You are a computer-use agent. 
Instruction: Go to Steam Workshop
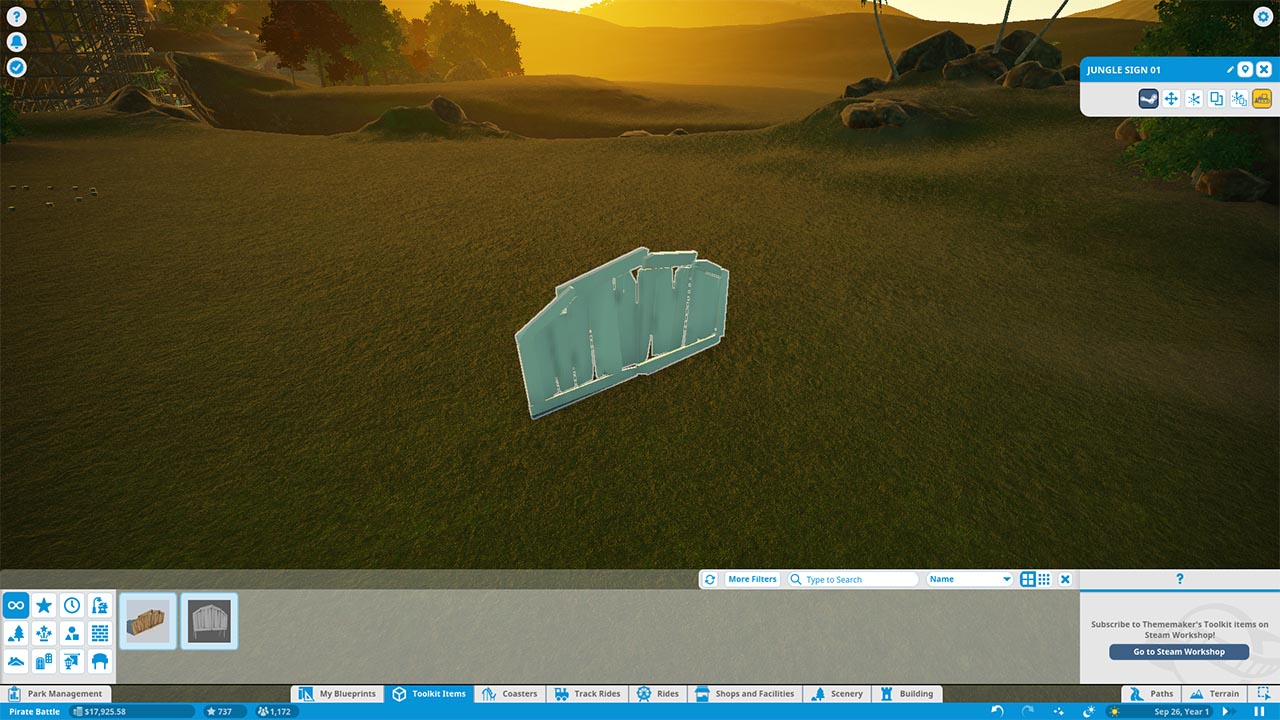coord(1179,652)
